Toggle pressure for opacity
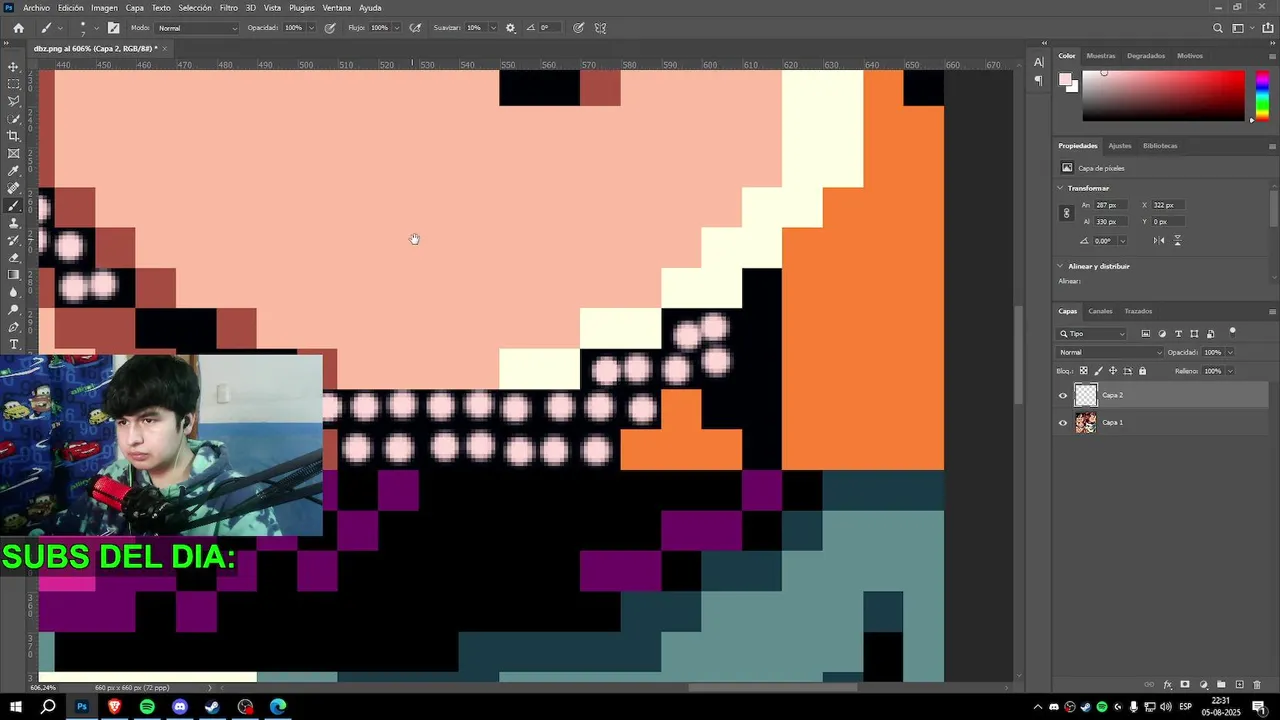Viewport: 1280px width, 720px height. [x=329, y=28]
